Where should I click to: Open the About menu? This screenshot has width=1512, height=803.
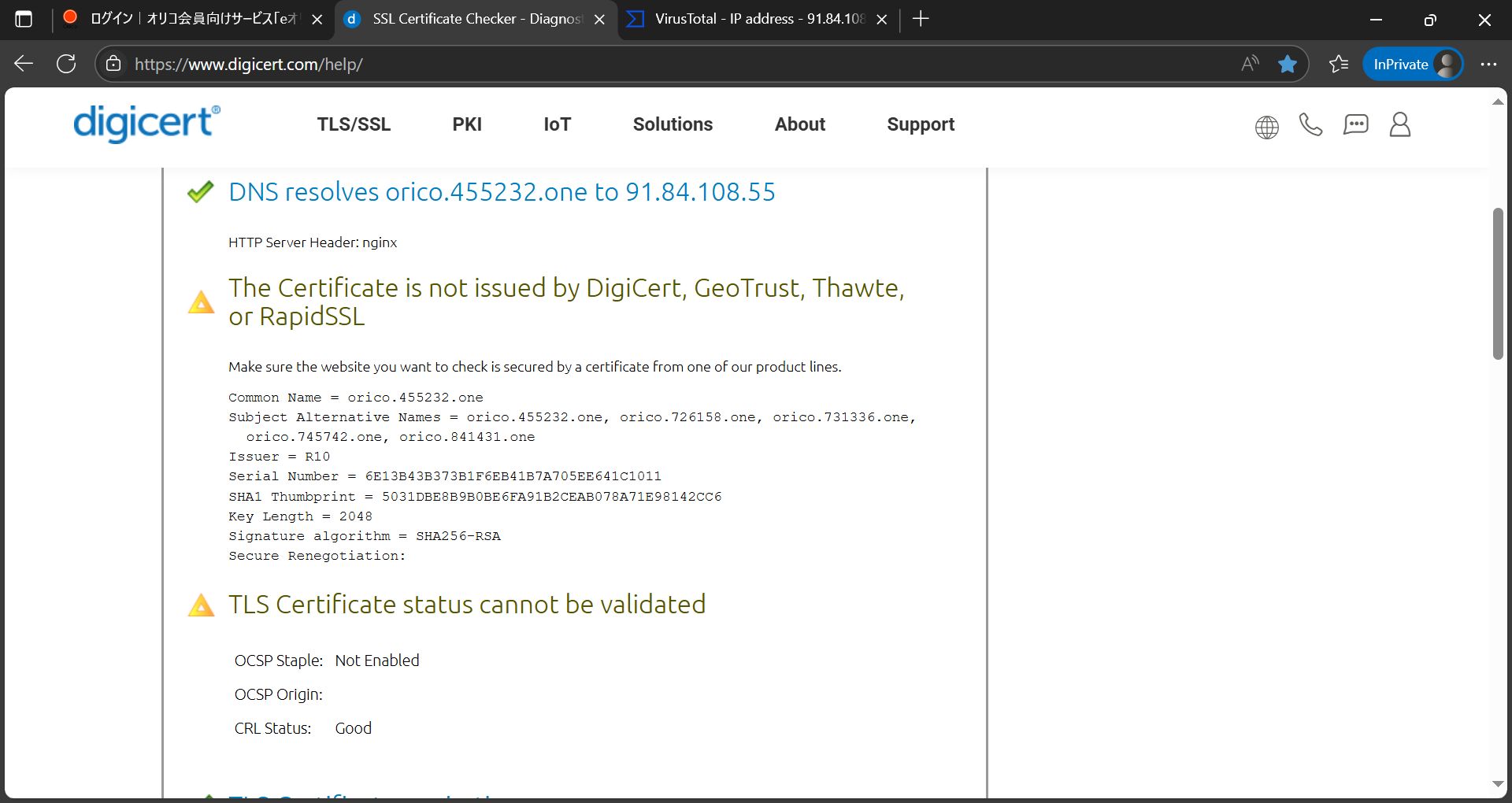click(800, 124)
